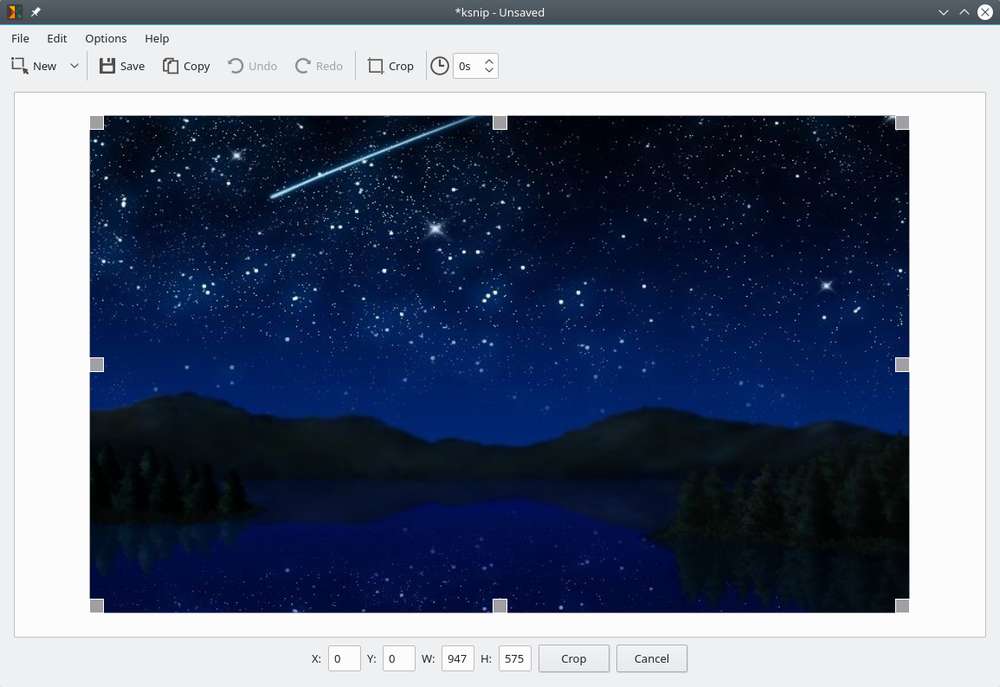
Task: Save the screenshot using Save button
Action: 122,66
